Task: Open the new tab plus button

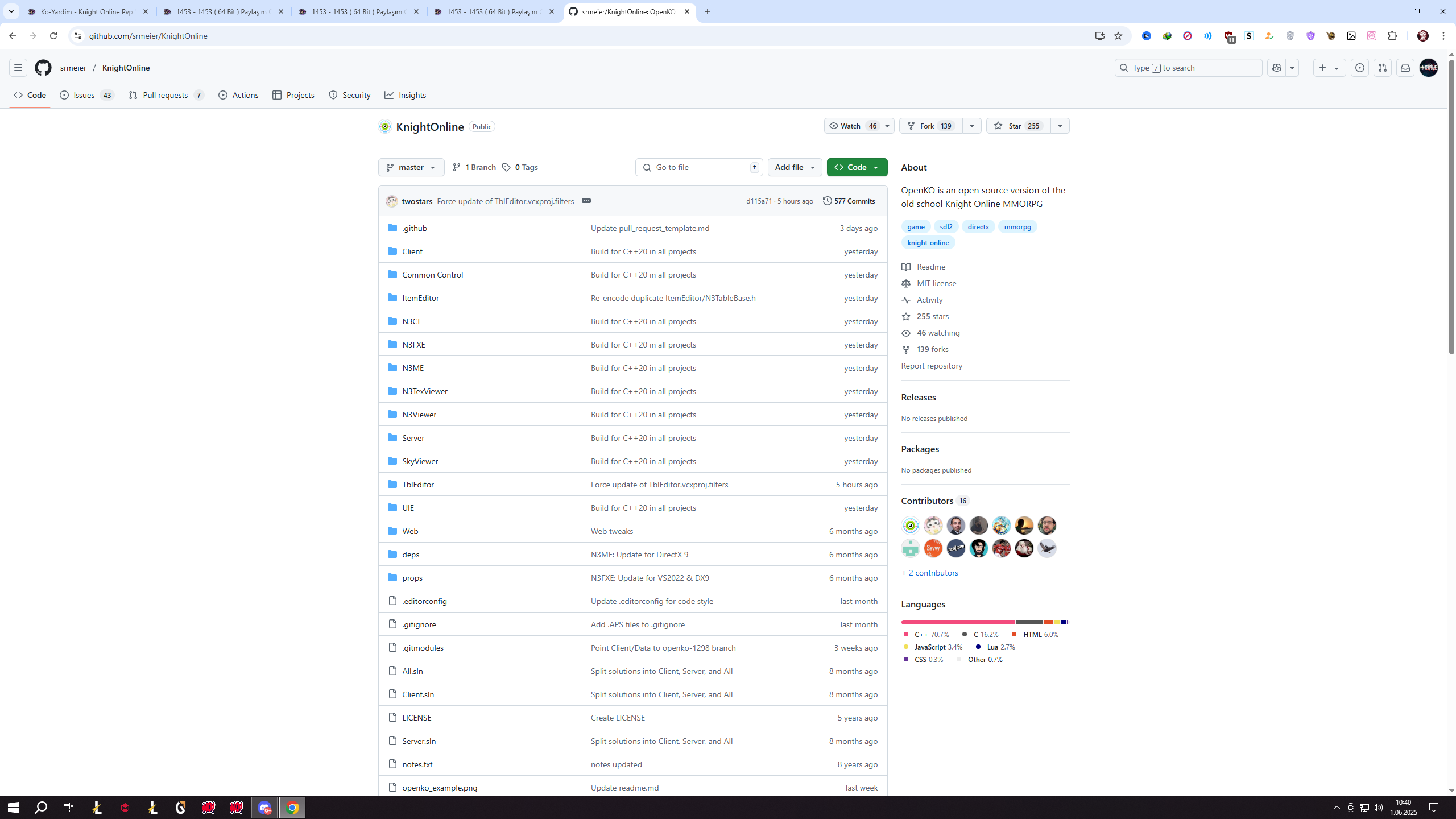Action: (708, 11)
